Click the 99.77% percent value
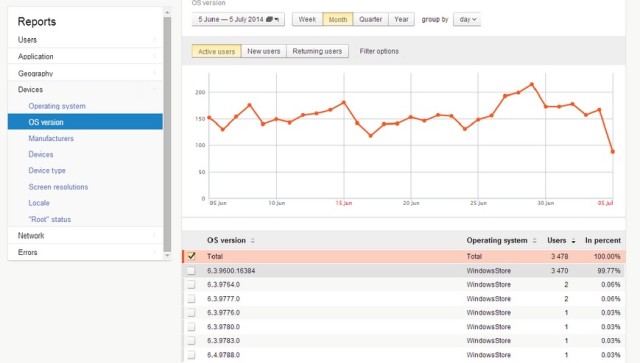The width and height of the screenshot is (640, 363). pos(609,271)
